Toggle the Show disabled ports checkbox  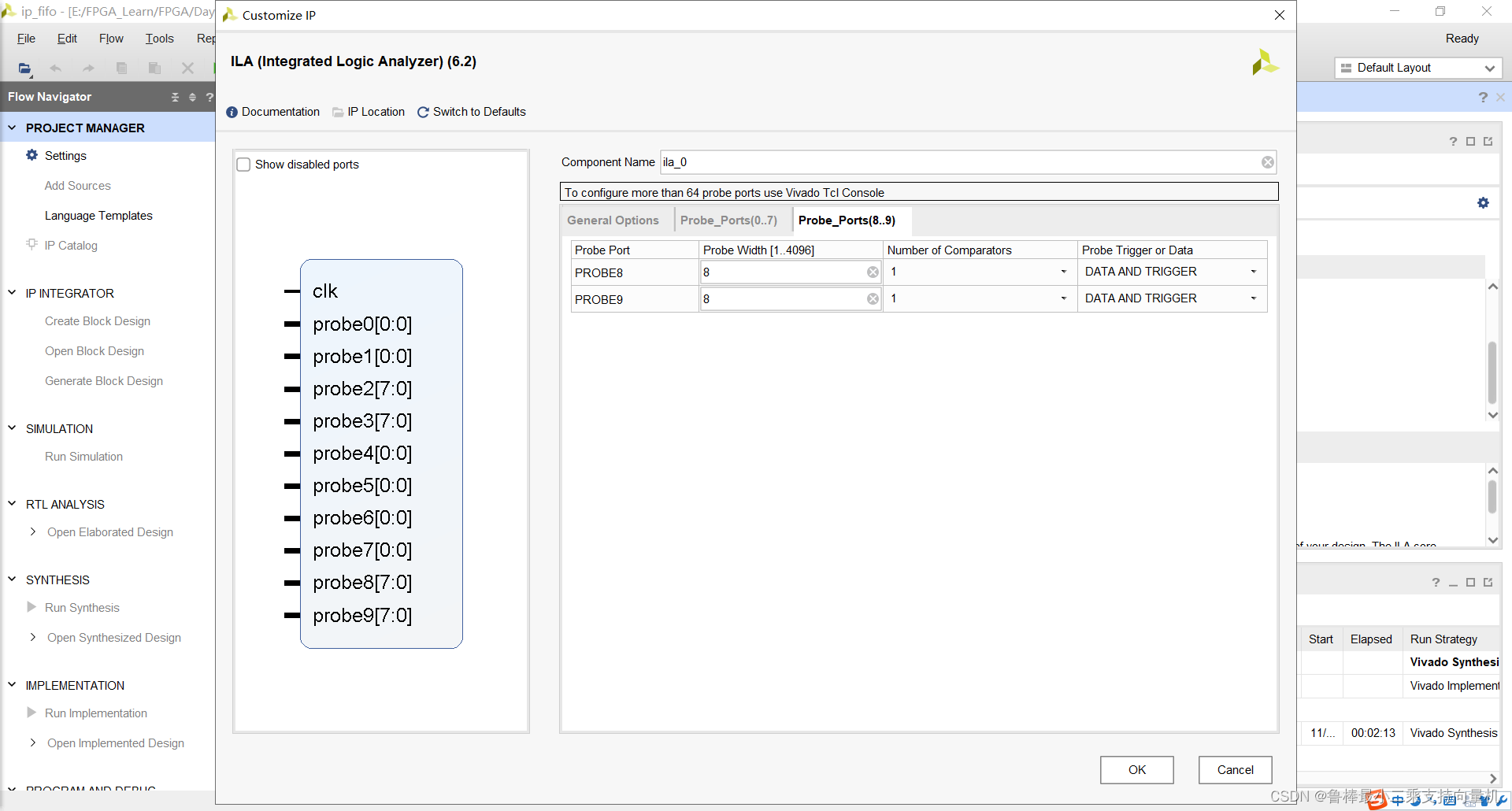pos(244,165)
